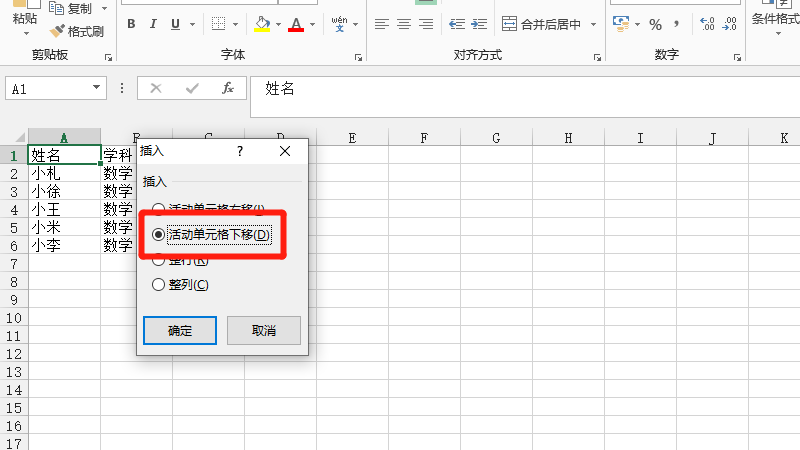
Task: Click cell containing 小札
Action: point(64,173)
